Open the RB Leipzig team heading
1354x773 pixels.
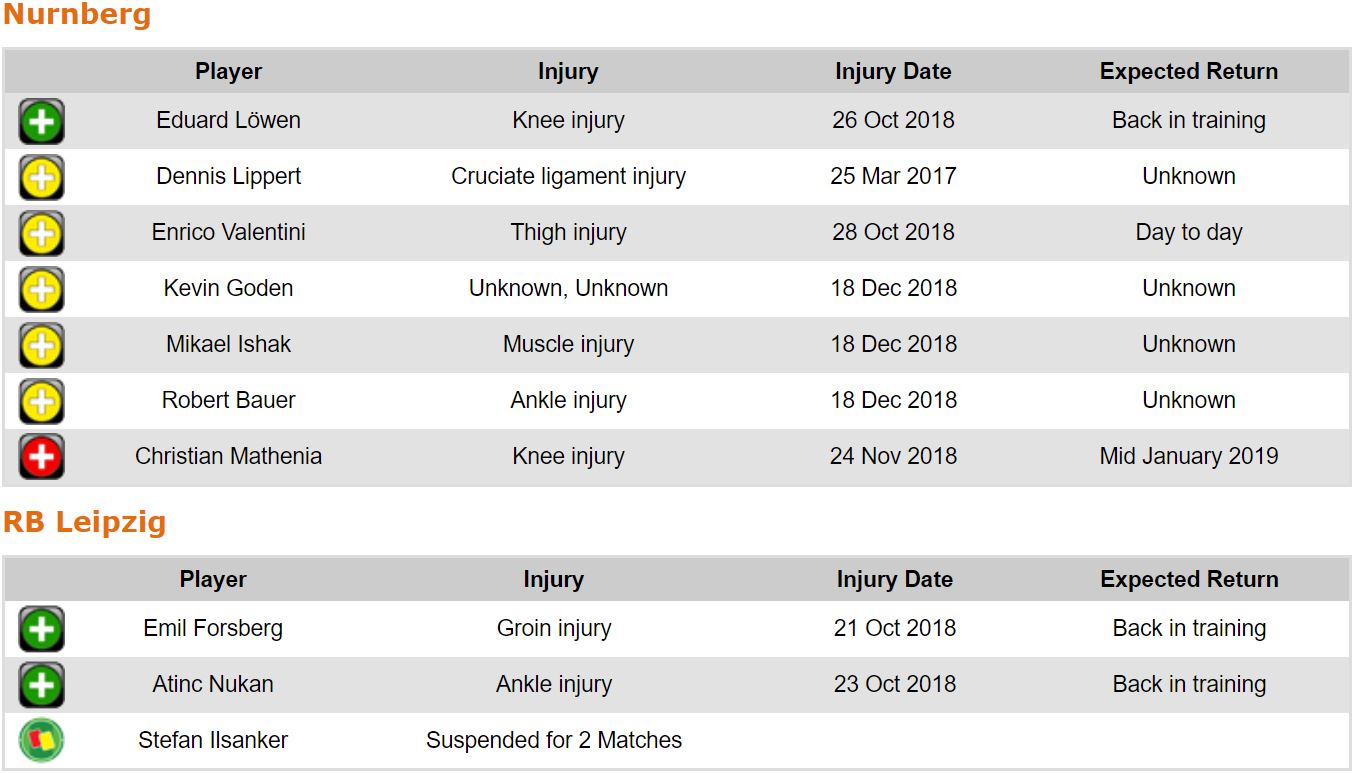(x=84, y=522)
